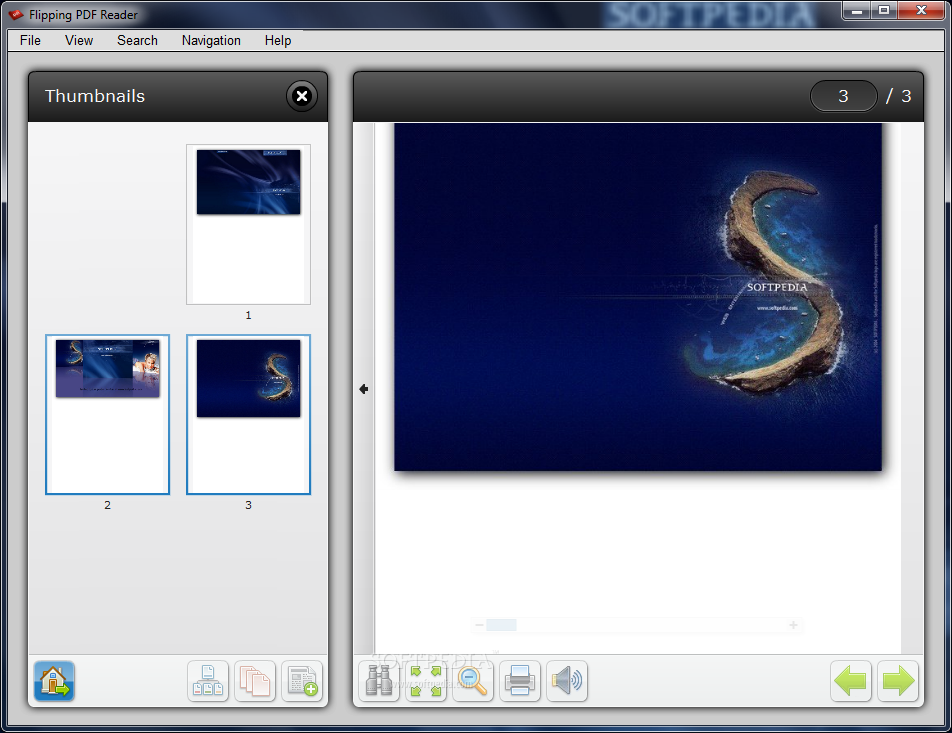This screenshot has height=733, width=952.
Task: Open search with the binoculars icon
Action: click(379, 681)
